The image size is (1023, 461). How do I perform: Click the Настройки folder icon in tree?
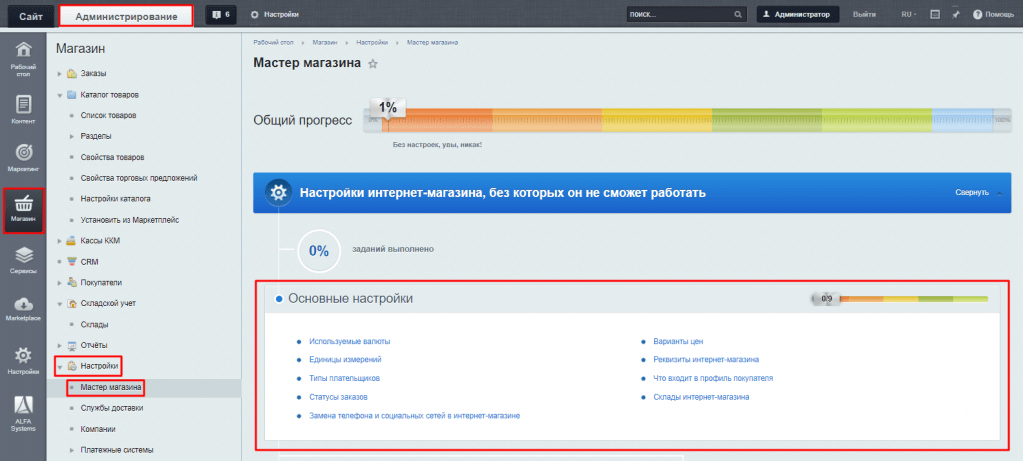click(x=72, y=366)
